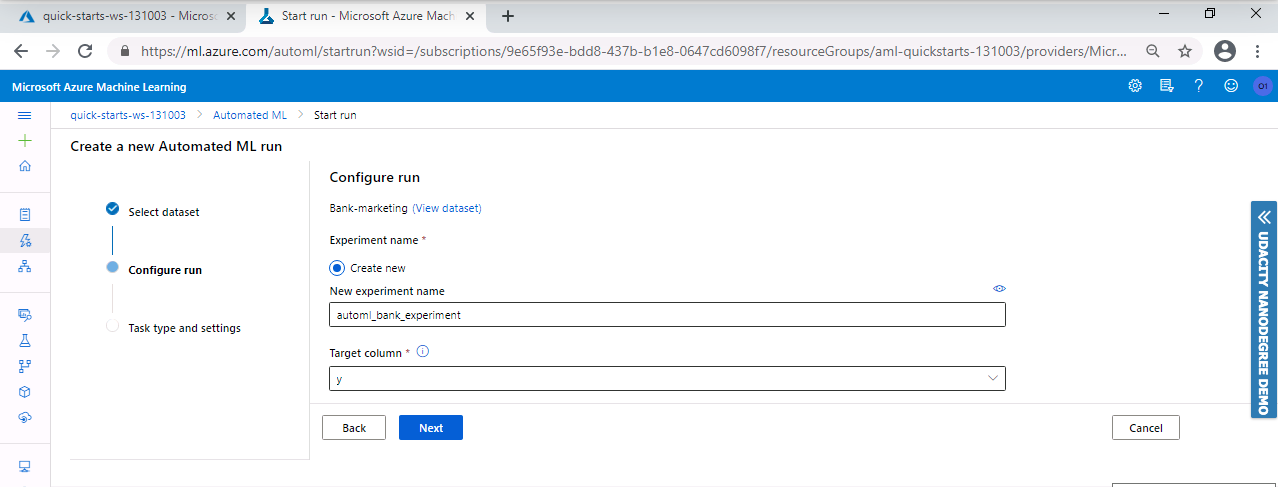This screenshot has width=1278, height=487.
Task: Open the O1 account avatar
Action: click(1262, 87)
